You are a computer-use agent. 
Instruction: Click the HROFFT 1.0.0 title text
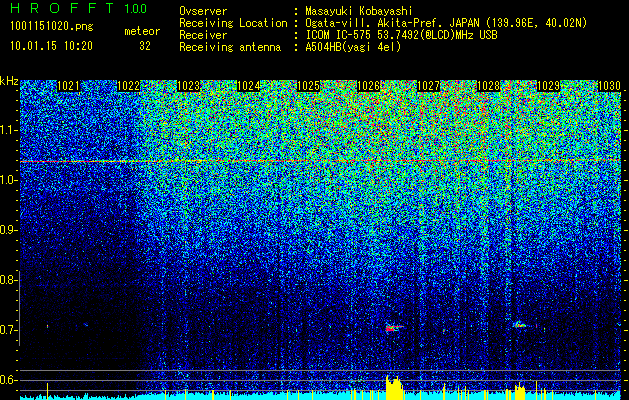(x=78, y=8)
